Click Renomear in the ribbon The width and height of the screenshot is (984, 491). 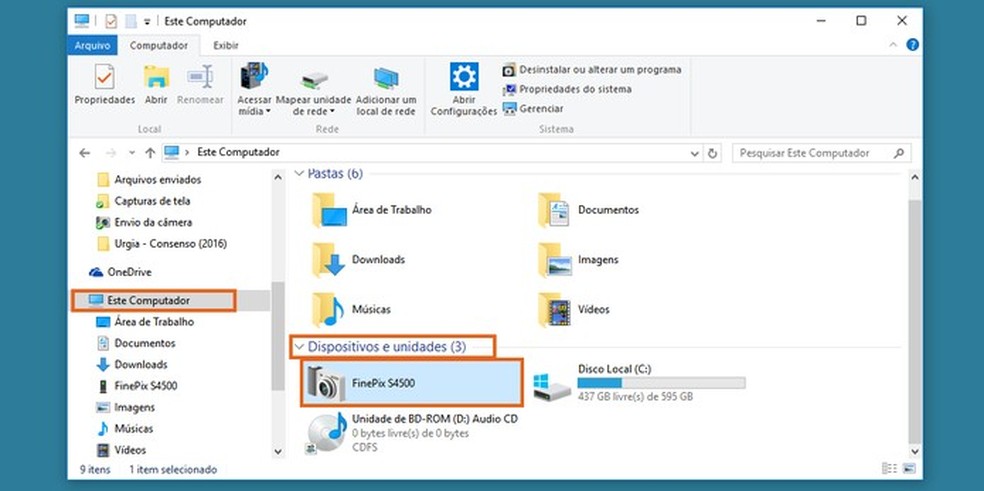[x=200, y=84]
